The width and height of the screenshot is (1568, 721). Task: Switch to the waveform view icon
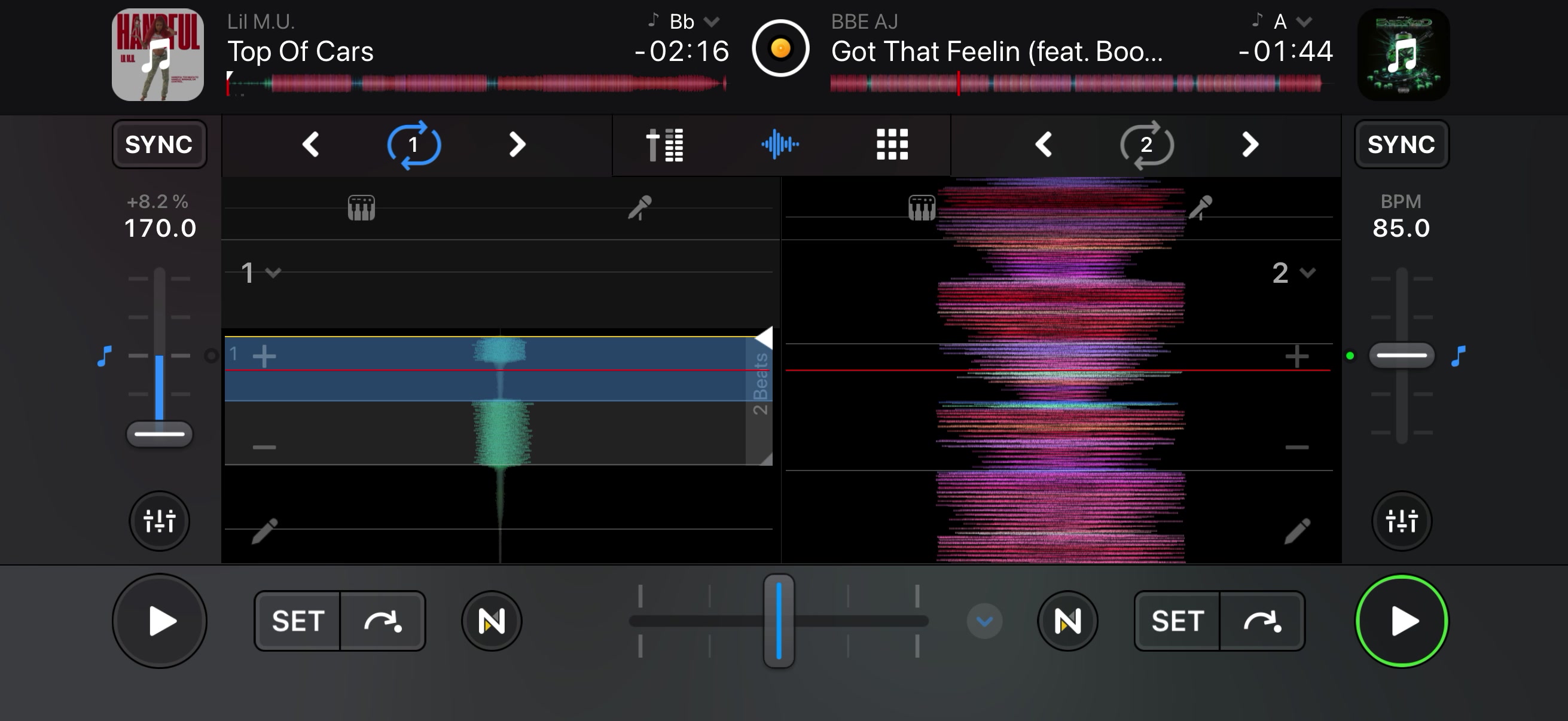[x=780, y=145]
